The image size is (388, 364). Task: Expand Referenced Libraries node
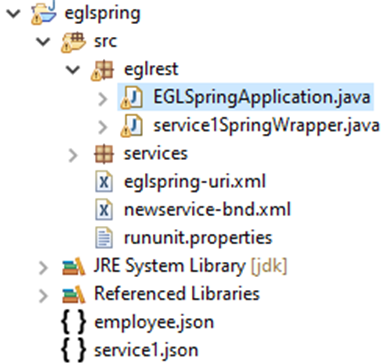pyautogui.click(x=43, y=295)
